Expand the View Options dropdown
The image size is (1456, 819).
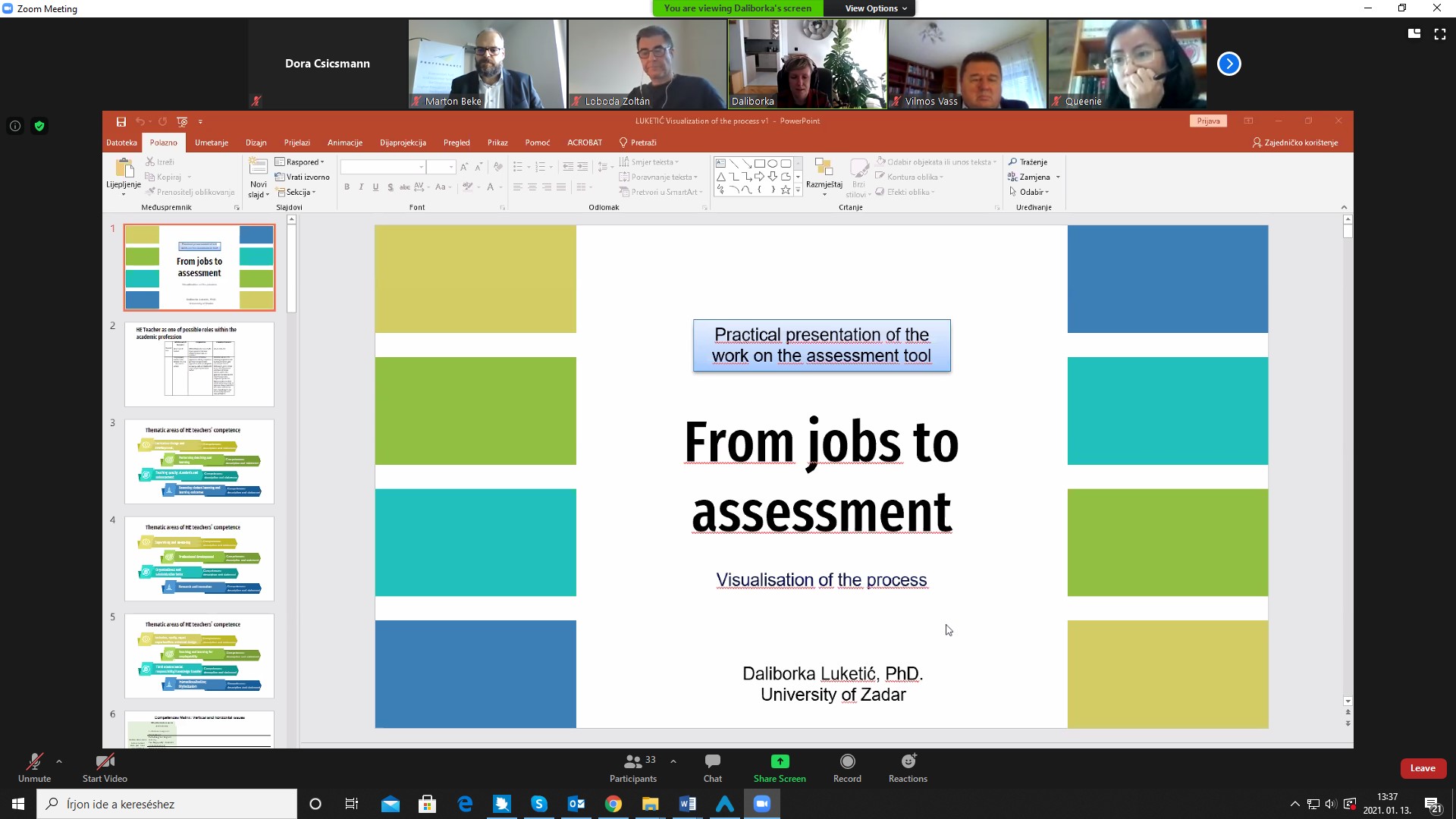pos(876,8)
